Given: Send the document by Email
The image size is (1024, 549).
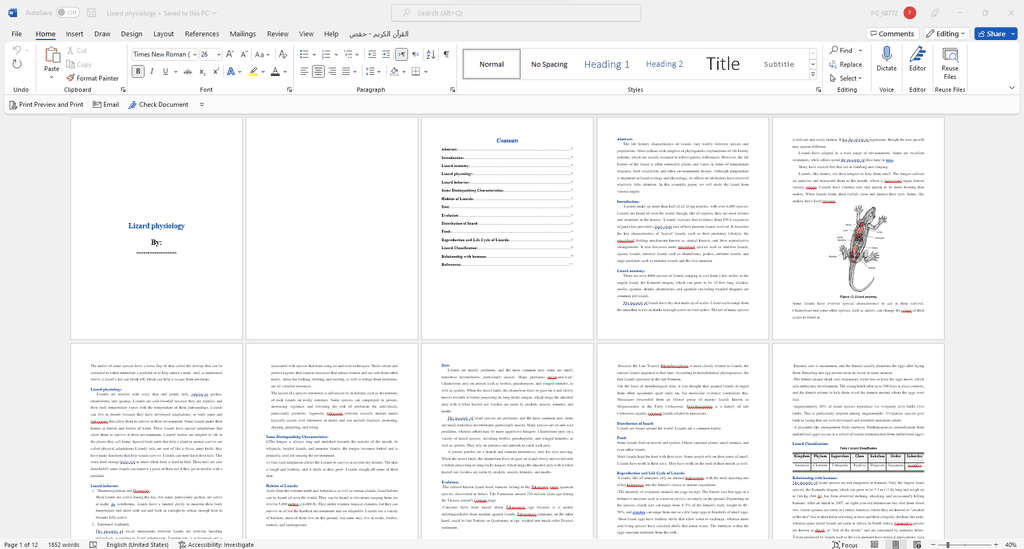Looking at the screenshot, I should tap(106, 104).
